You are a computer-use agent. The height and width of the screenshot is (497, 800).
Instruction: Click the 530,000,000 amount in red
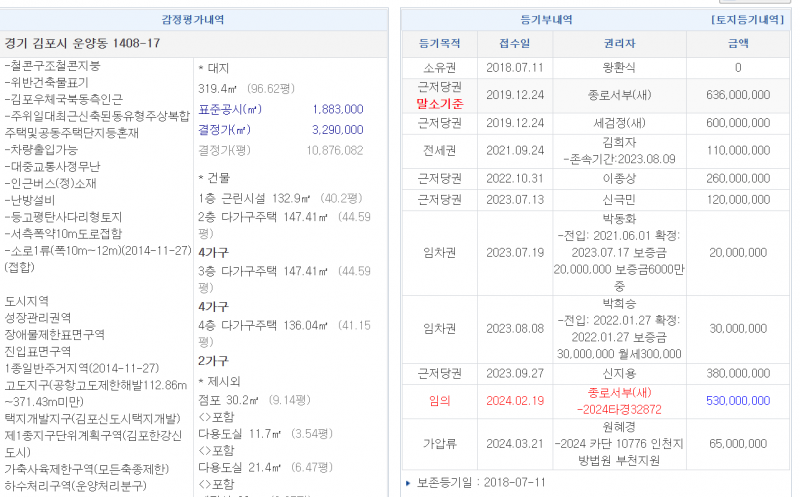click(738, 400)
